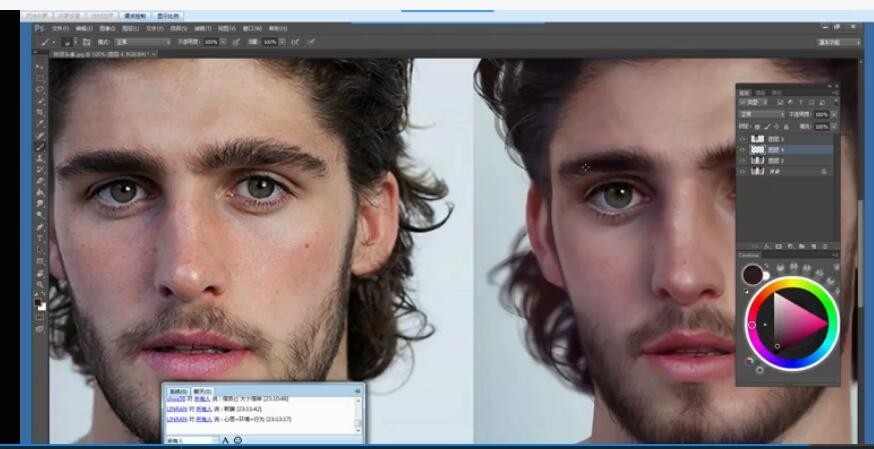Click the foreground color circle in Coolorus panel

(752, 275)
